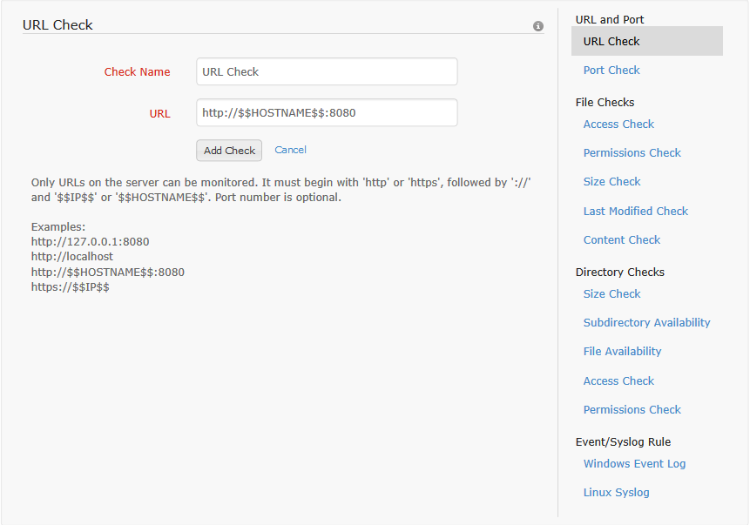Open Access Check under File Checks
The width and height of the screenshot is (750, 525).
pos(618,124)
